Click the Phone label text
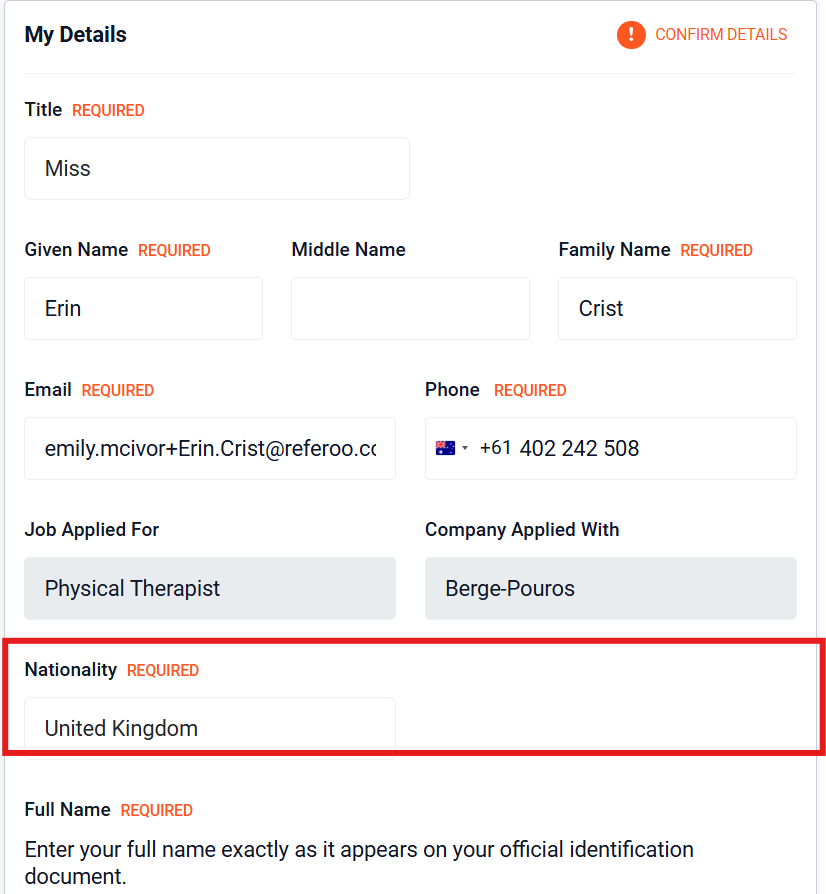Viewport: 826px width, 894px height. point(452,389)
